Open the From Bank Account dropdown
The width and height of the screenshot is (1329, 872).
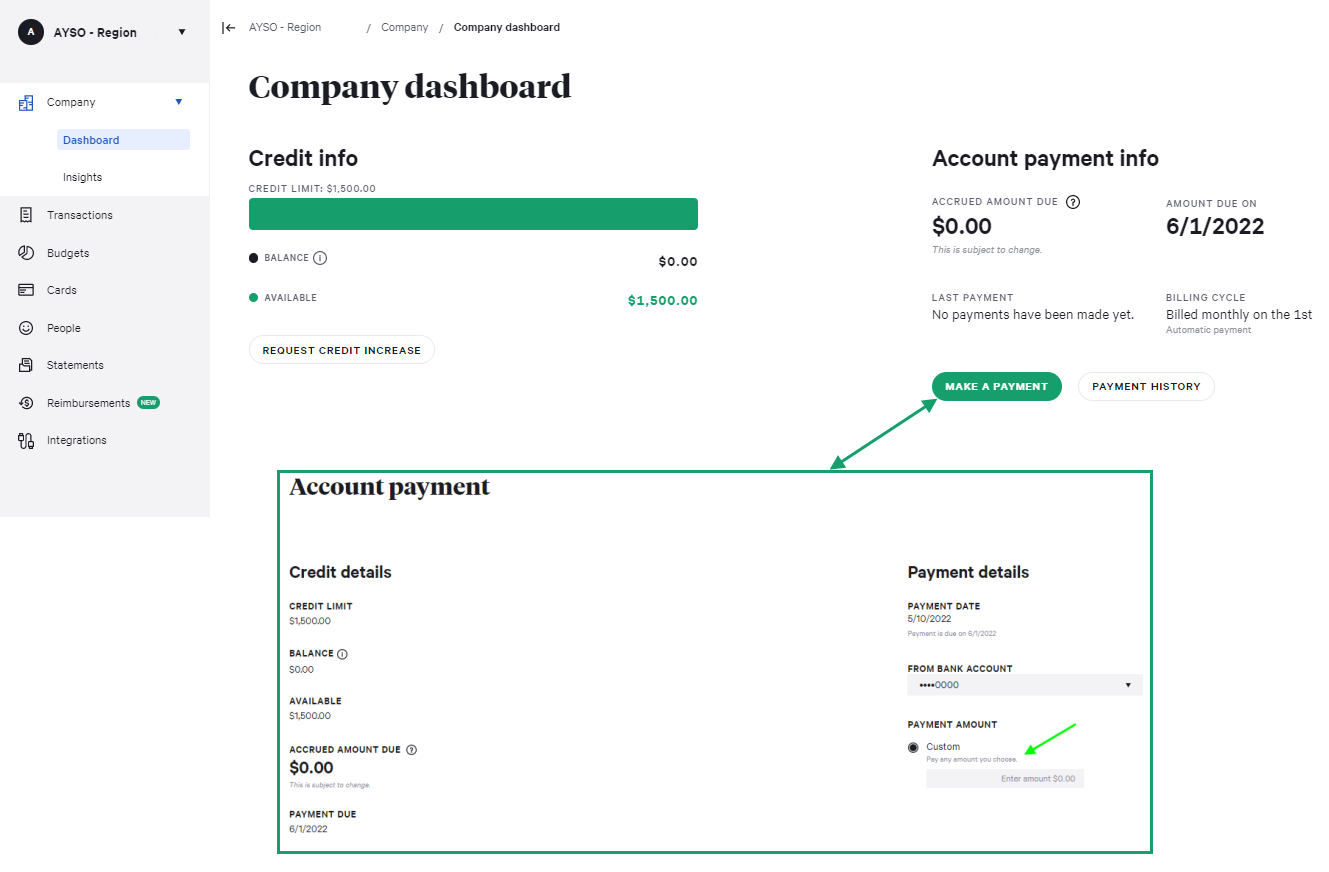click(x=1024, y=685)
